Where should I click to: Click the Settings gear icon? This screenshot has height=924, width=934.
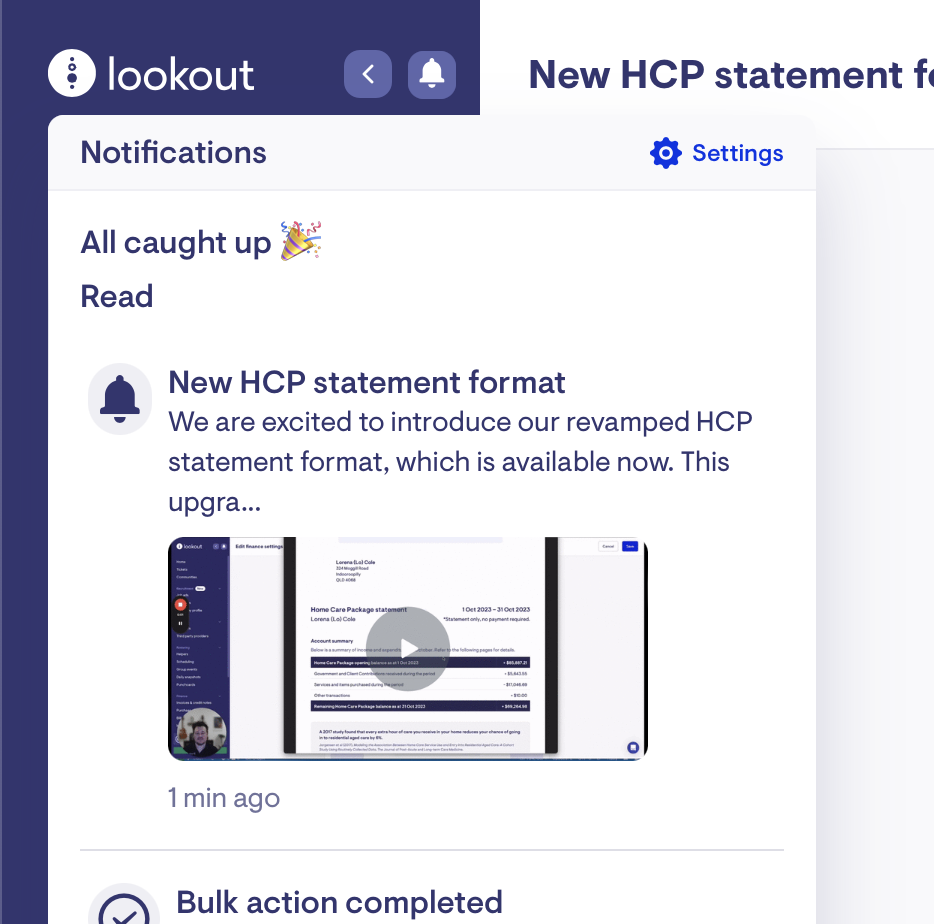665,153
